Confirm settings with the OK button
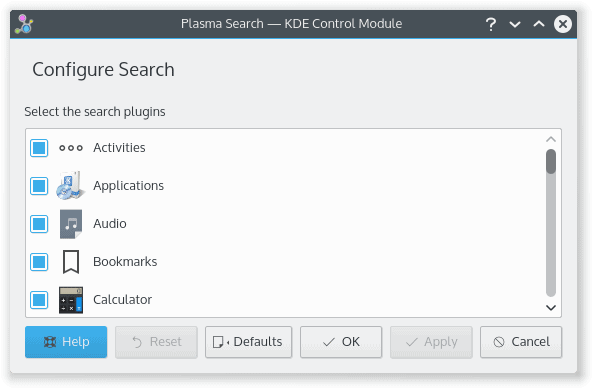 pos(341,342)
